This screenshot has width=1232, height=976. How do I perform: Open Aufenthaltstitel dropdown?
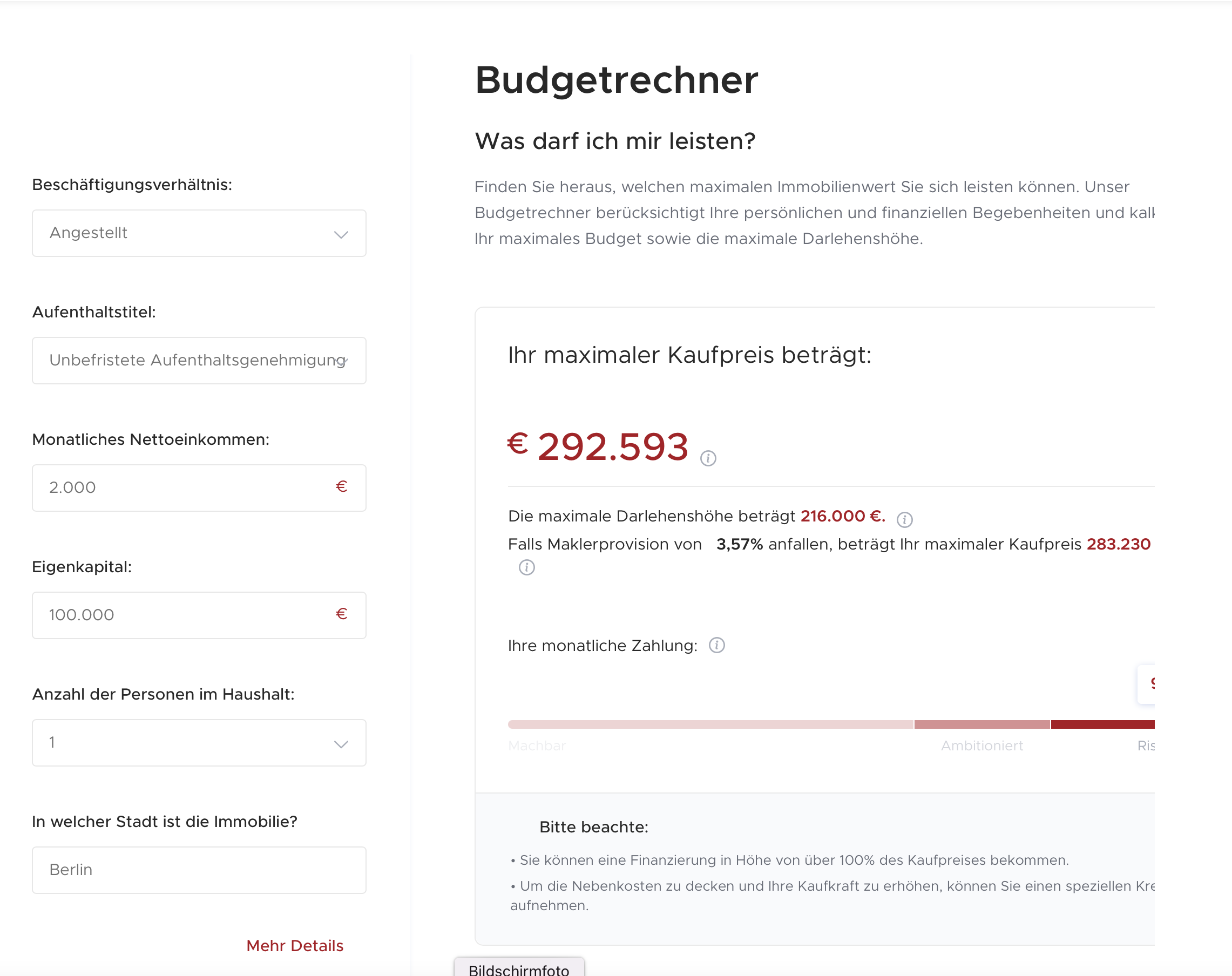[199, 361]
